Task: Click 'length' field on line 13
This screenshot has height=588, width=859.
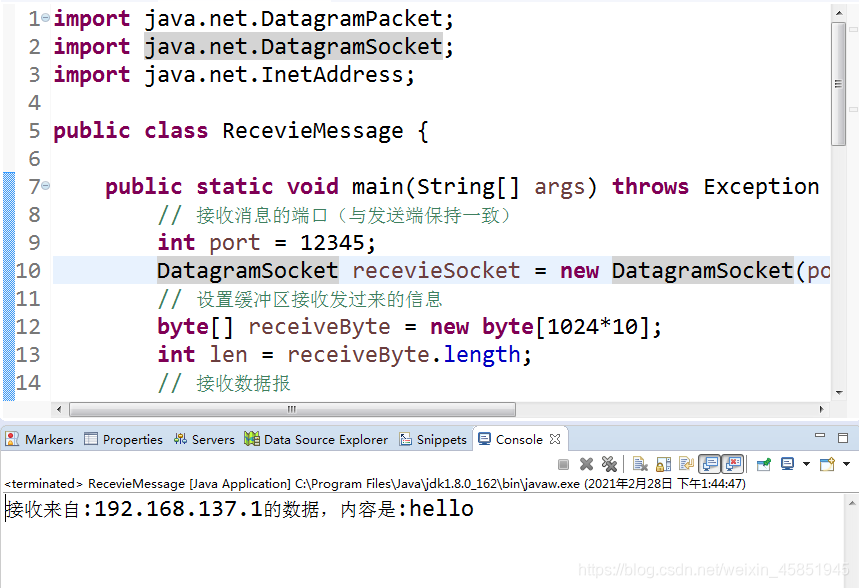Action: [x=482, y=355]
